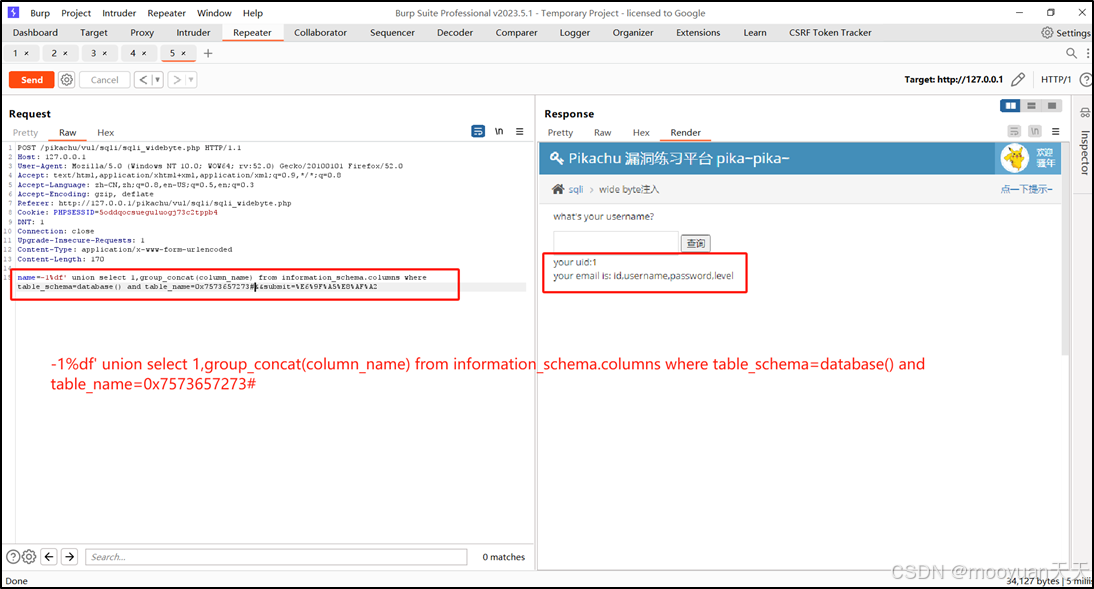Expand the next history dropdown arrow
Viewport: 1094px width, 589px height.
click(191, 80)
